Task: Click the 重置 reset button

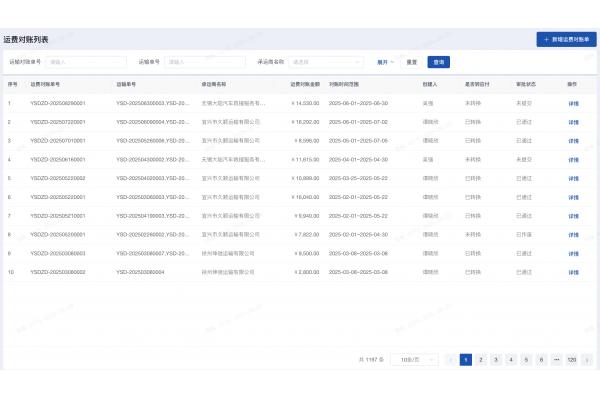Action: (412, 61)
